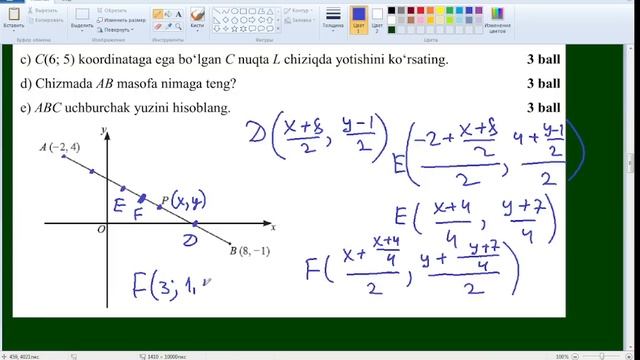Click the zoom out minus button
This screenshot has width=640, height=360.
click(x=575, y=357)
